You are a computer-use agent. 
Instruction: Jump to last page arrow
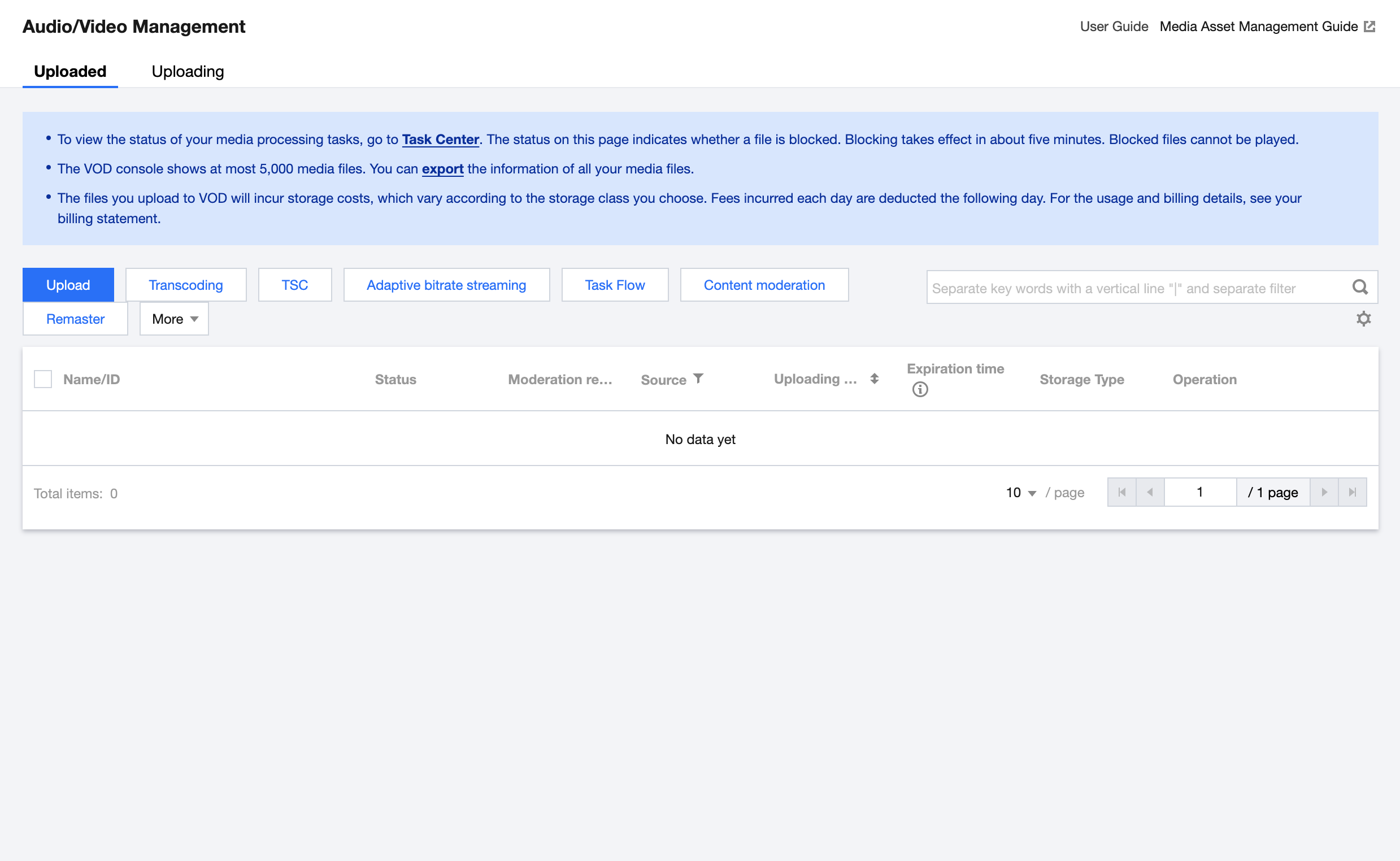tap(1353, 492)
